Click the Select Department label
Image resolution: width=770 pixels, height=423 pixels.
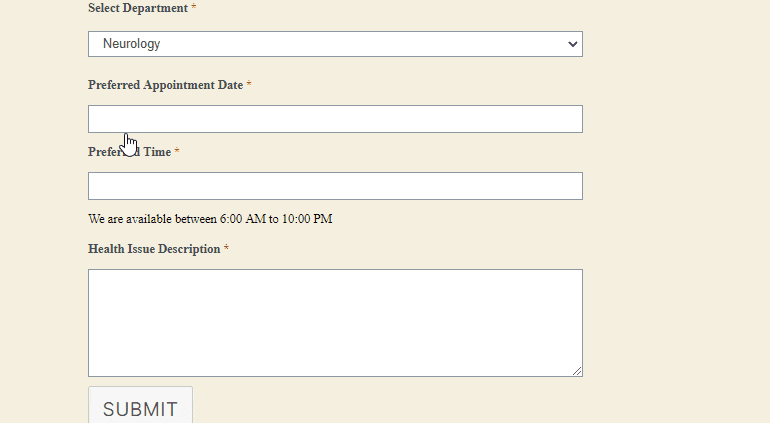138,8
